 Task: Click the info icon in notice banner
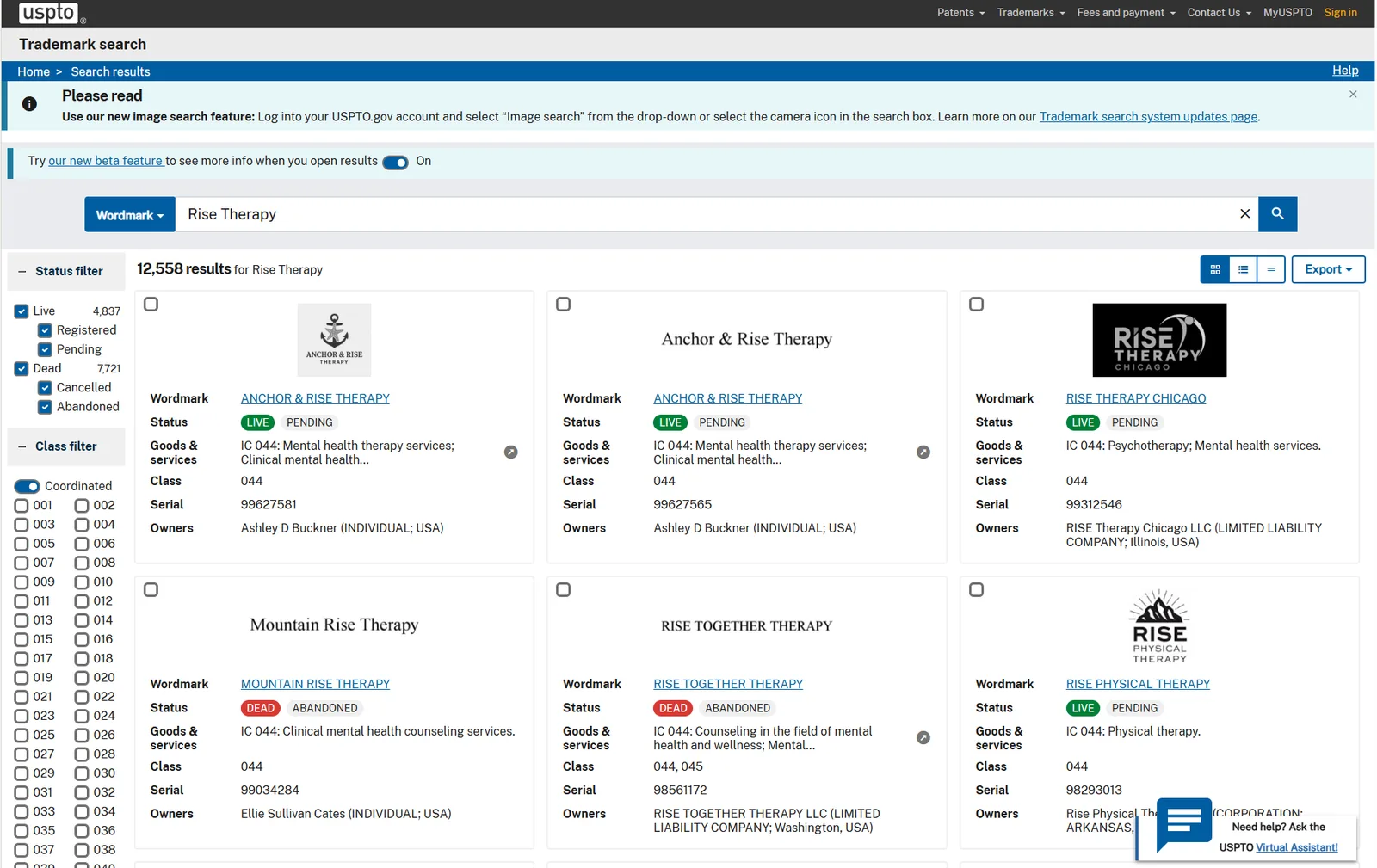(x=29, y=104)
